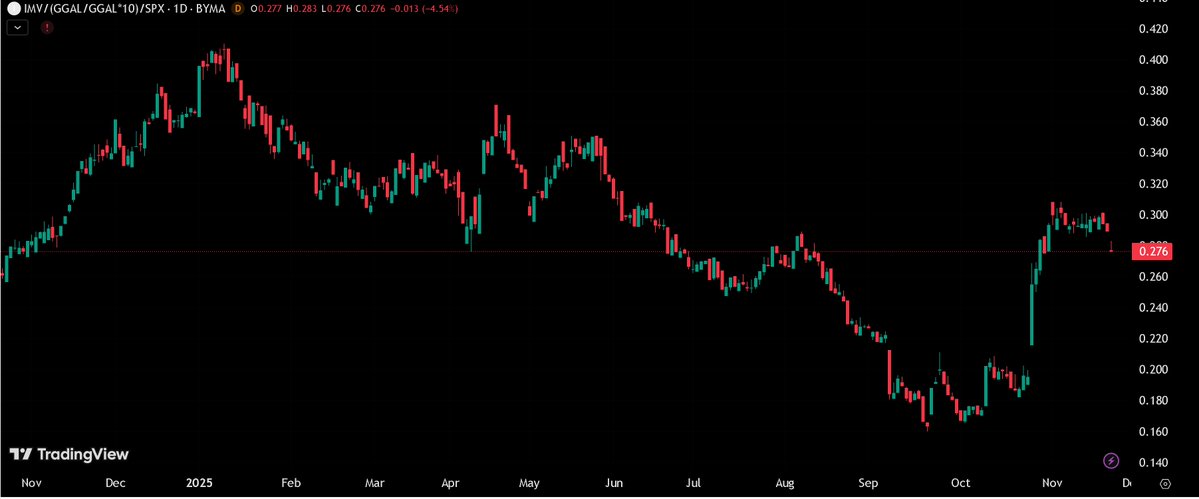The width and height of the screenshot is (1199, 499).
Task: Click the 0.360 price axis label
Action: (x=1152, y=122)
